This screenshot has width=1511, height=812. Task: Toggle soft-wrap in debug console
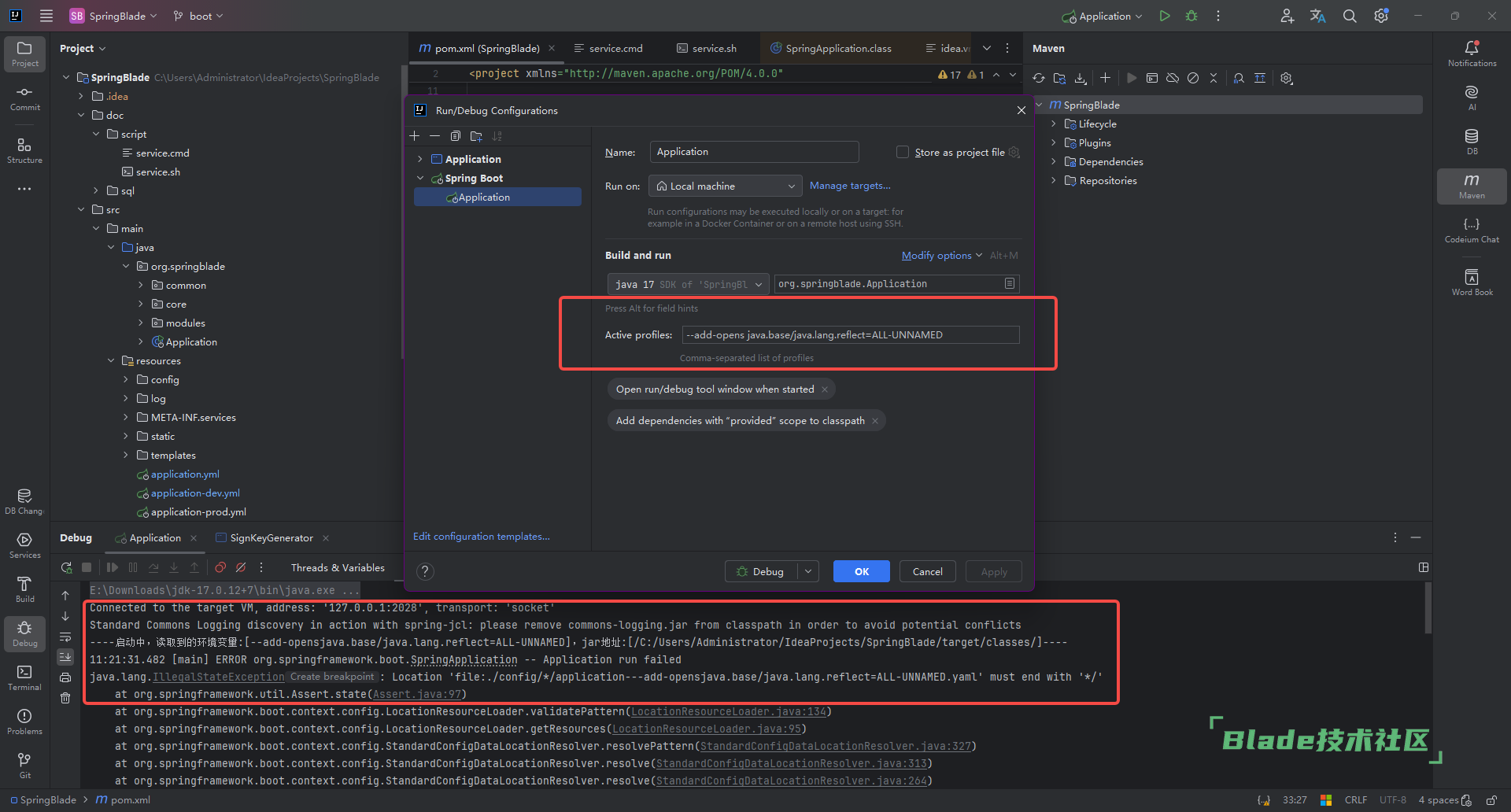tap(65, 637)
